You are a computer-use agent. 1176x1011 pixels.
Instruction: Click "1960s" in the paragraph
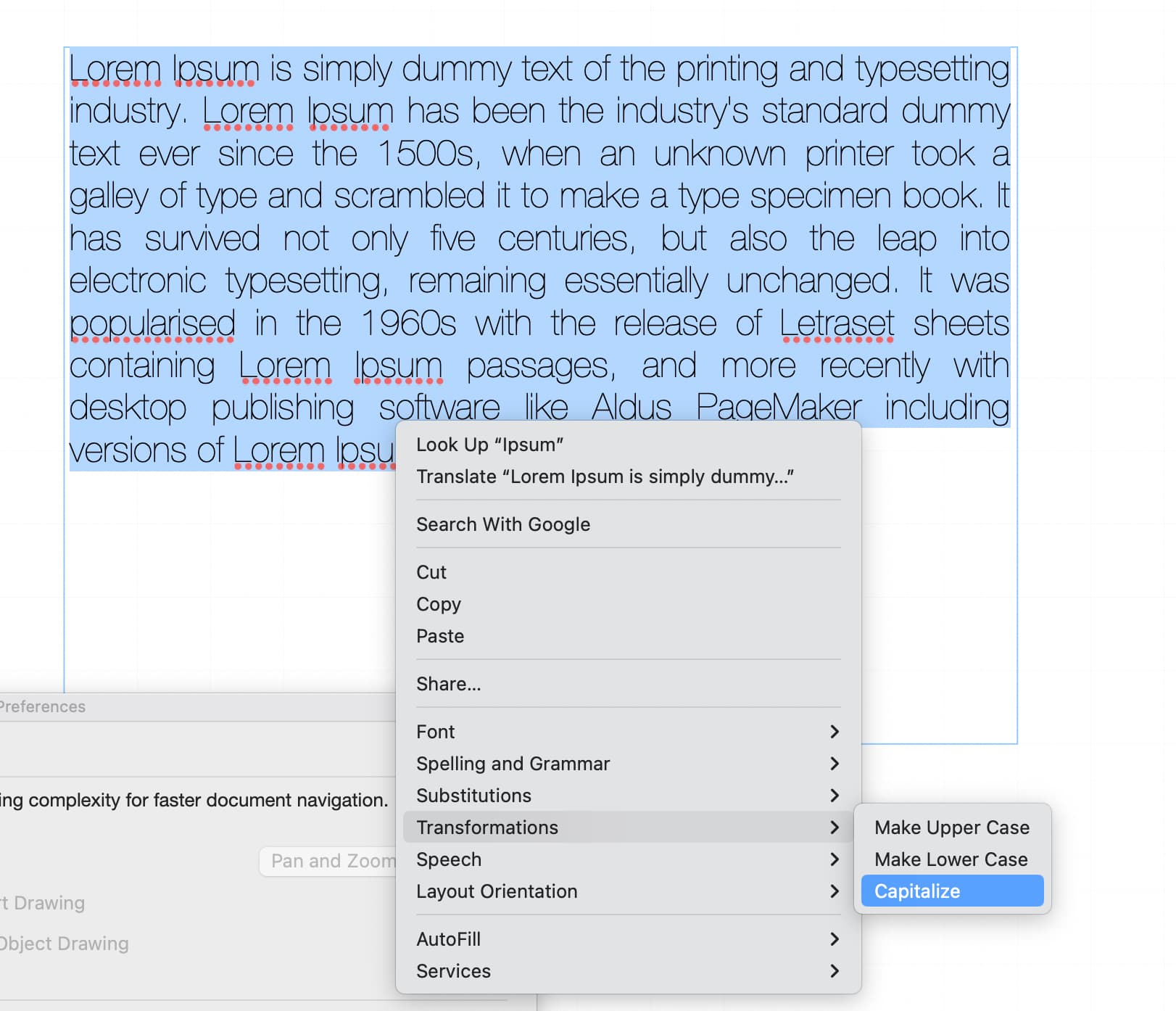pos(408,323)
